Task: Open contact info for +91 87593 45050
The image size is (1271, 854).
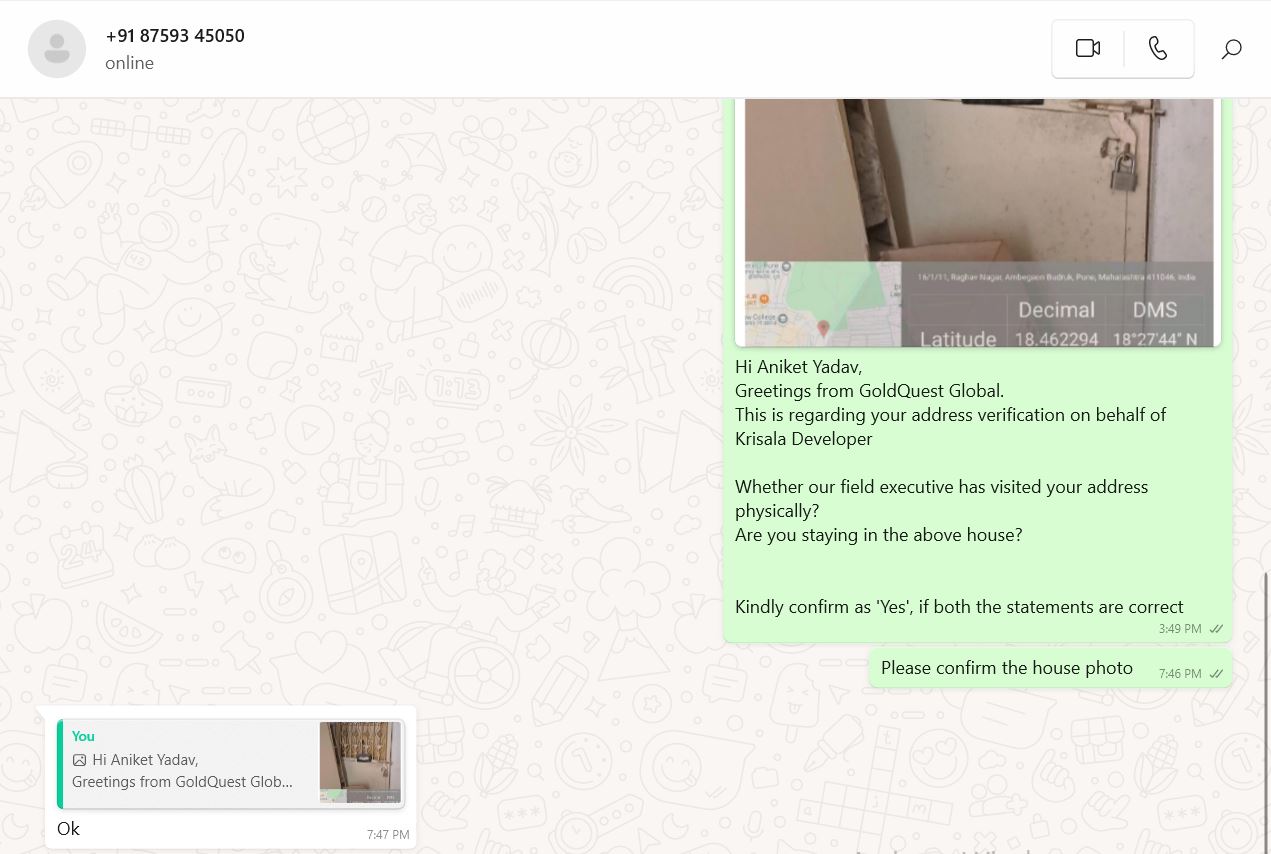Action: click(x=175, y=36)
